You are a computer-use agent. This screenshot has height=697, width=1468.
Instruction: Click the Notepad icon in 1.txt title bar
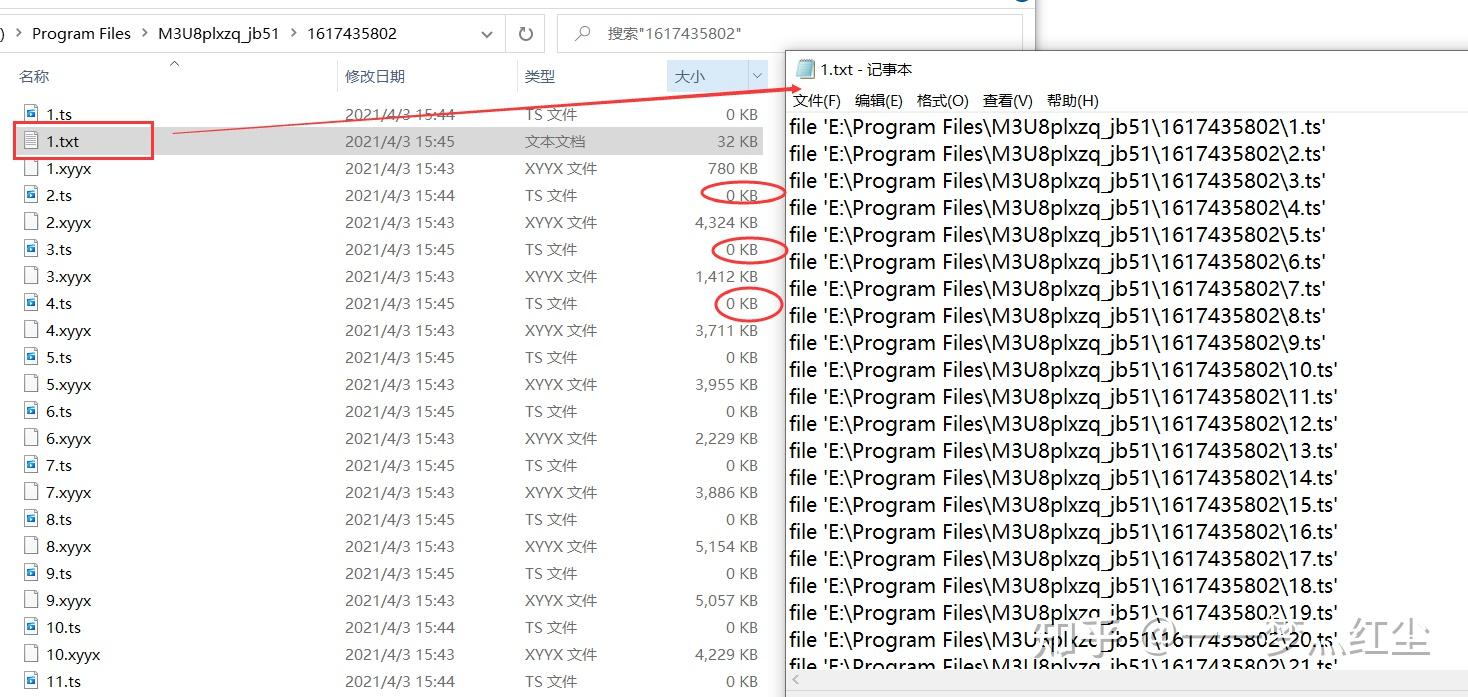click(x=803, y=68)
